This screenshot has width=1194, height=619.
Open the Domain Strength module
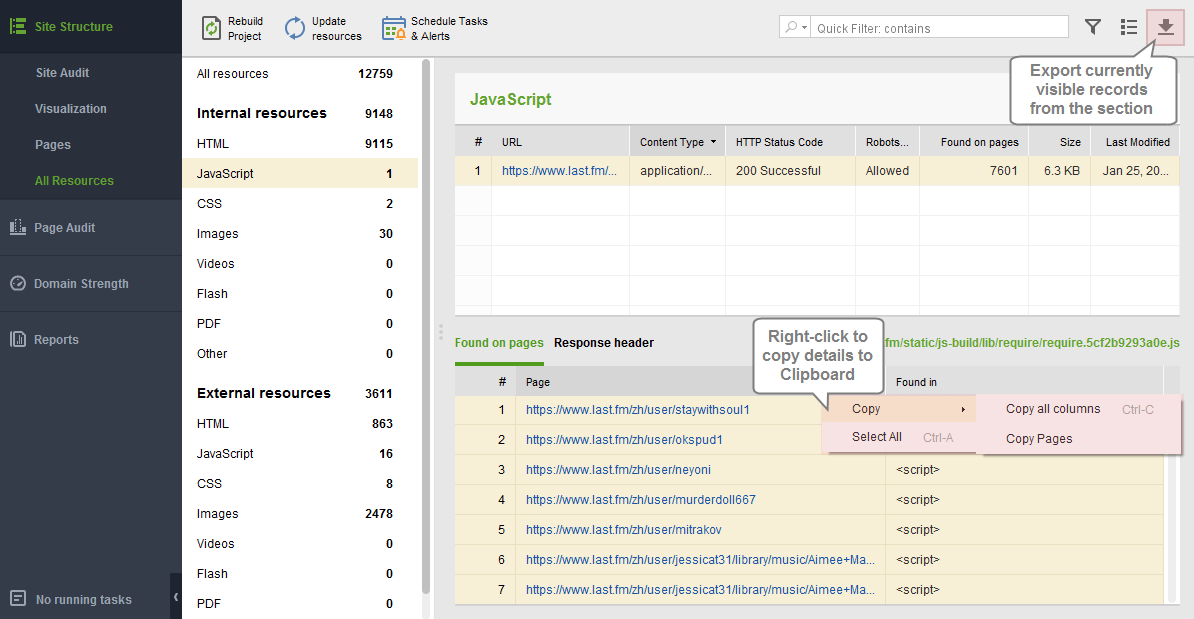(x=91, y=283)
